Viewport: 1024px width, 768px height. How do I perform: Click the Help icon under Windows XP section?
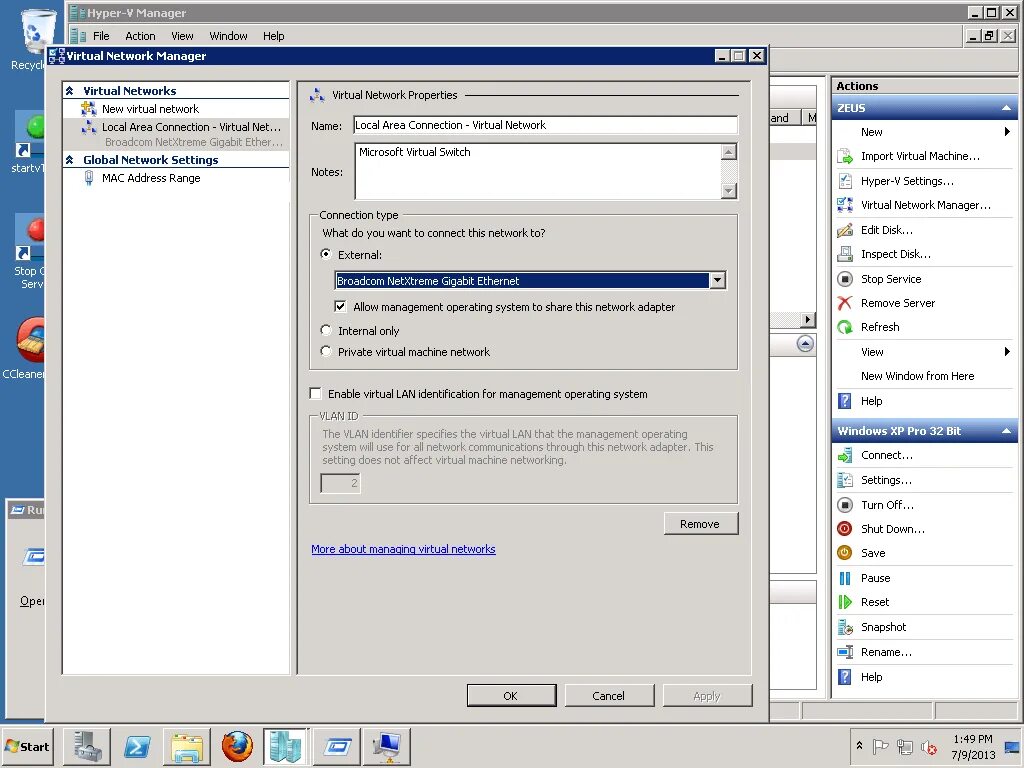tap(844, 677)
